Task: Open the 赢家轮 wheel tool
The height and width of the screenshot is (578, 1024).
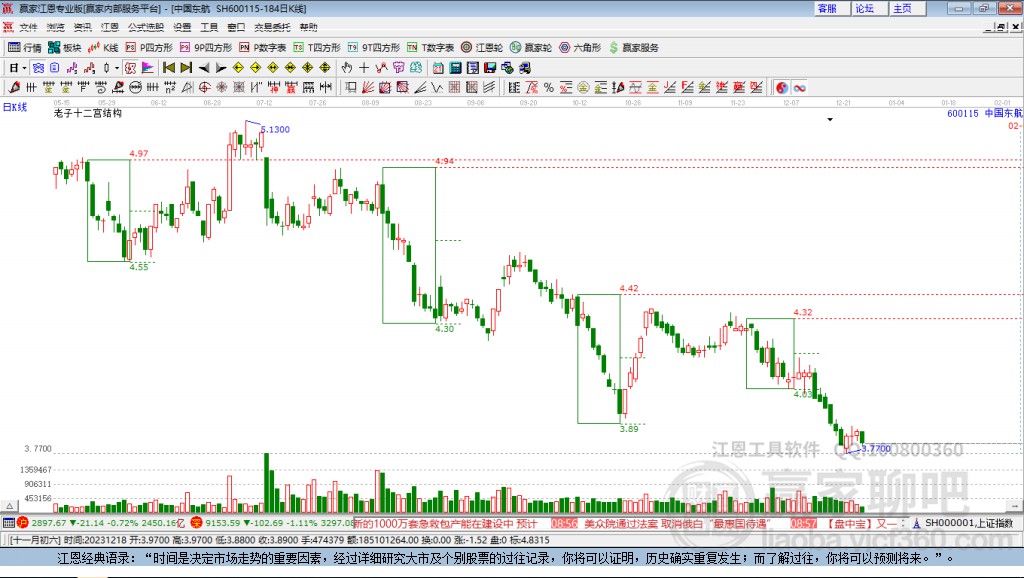Action: (x=531, y=48)
